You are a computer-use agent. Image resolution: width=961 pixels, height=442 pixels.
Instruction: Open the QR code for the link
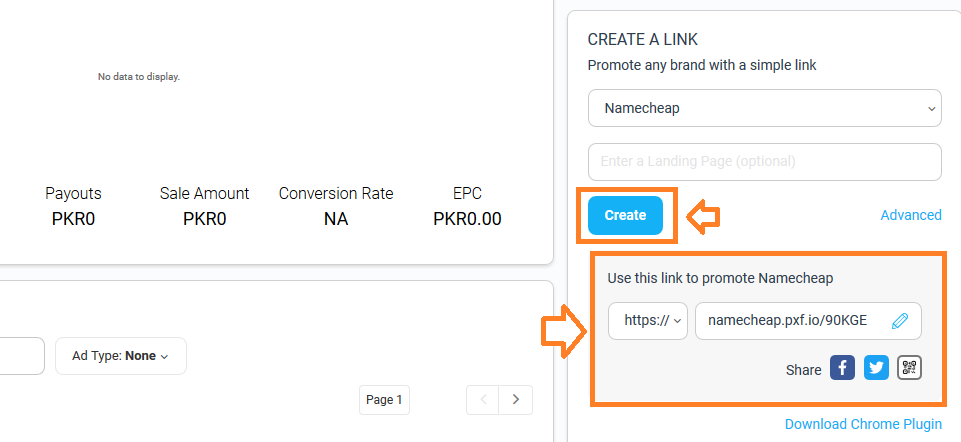point(910,368)
